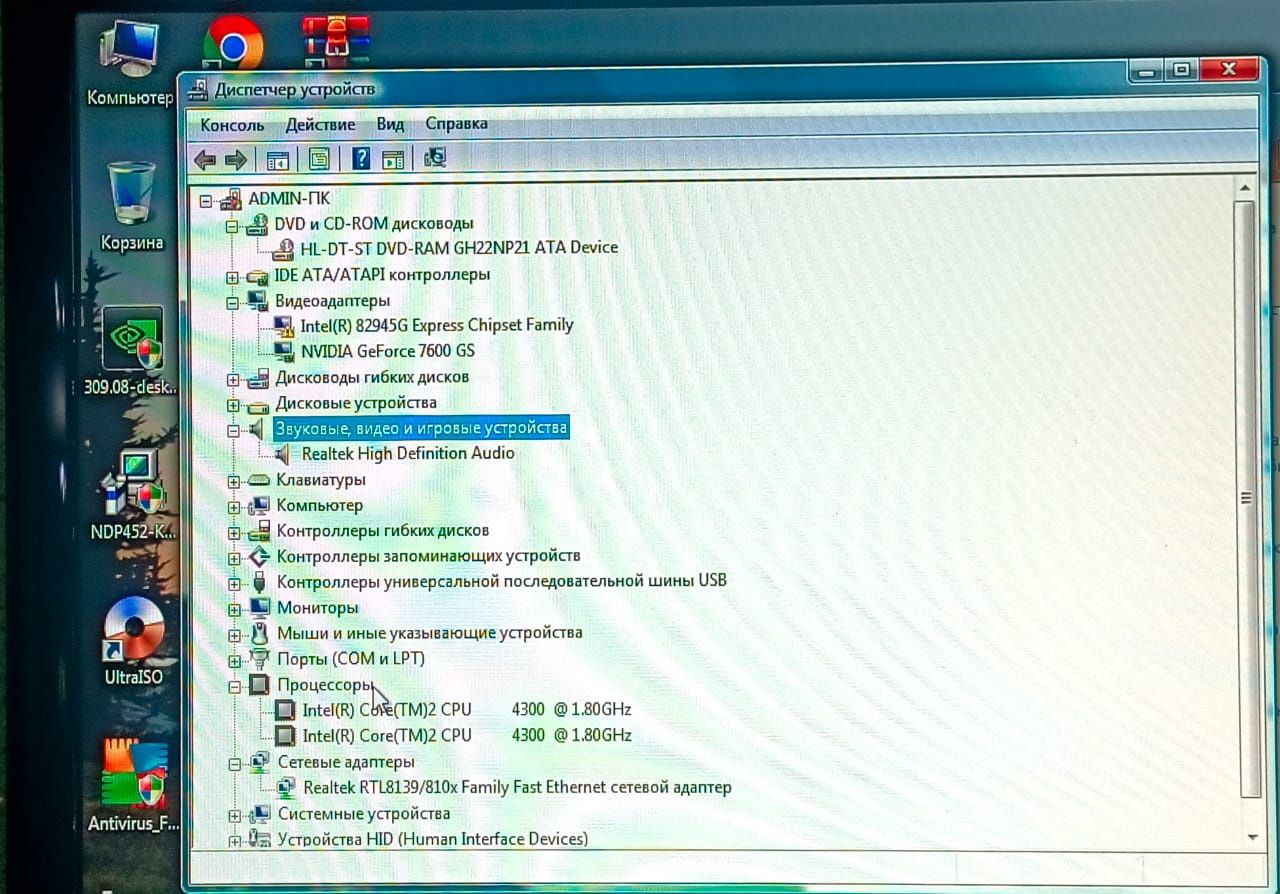Click the show console tree toolbar icon

click(x=277, y=159)
